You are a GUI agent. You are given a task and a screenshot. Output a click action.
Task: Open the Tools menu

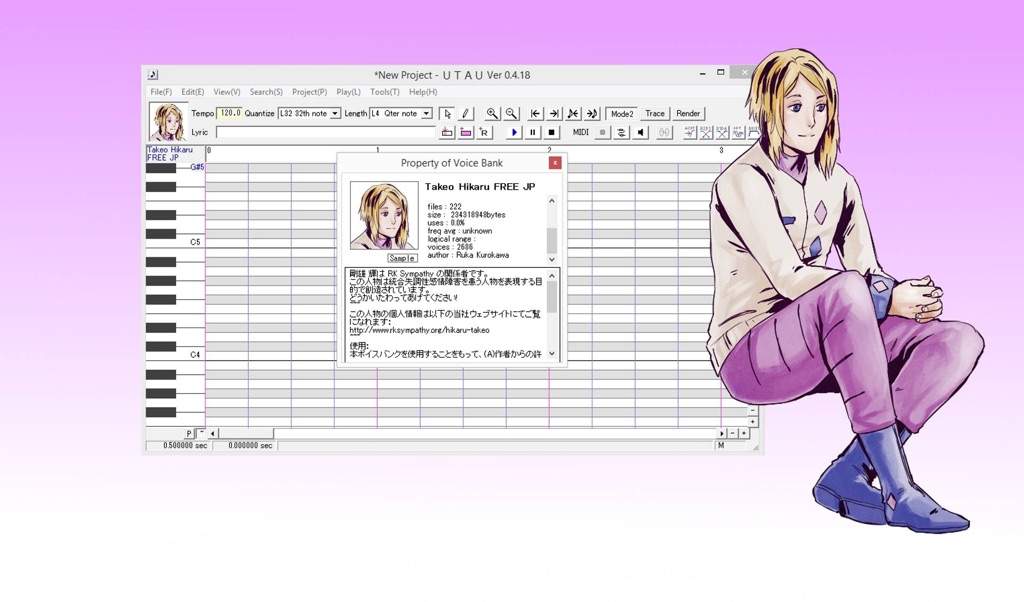click(385, 92)
